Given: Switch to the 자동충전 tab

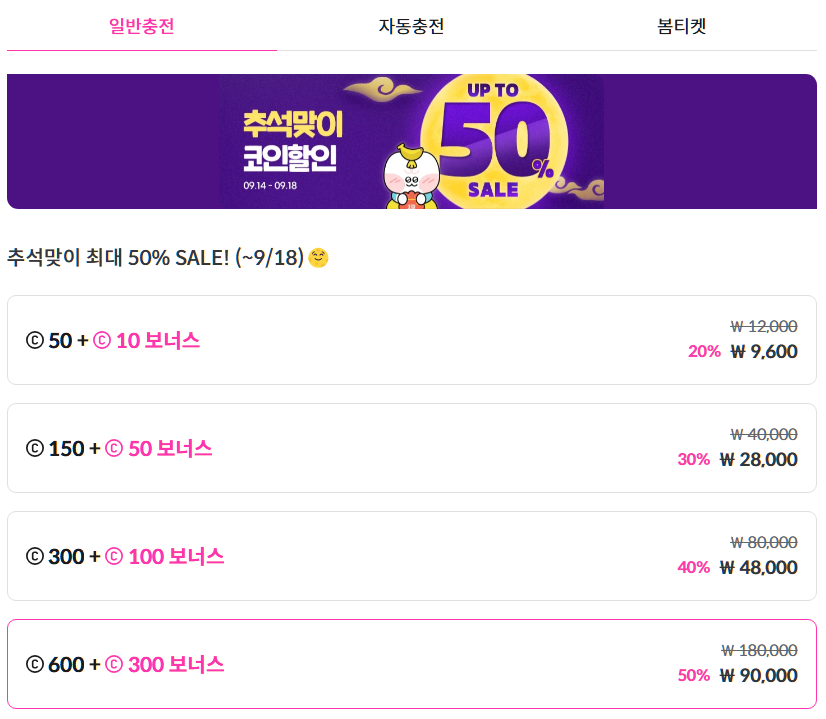Looking at the screenshot, I should pos(411,26).
